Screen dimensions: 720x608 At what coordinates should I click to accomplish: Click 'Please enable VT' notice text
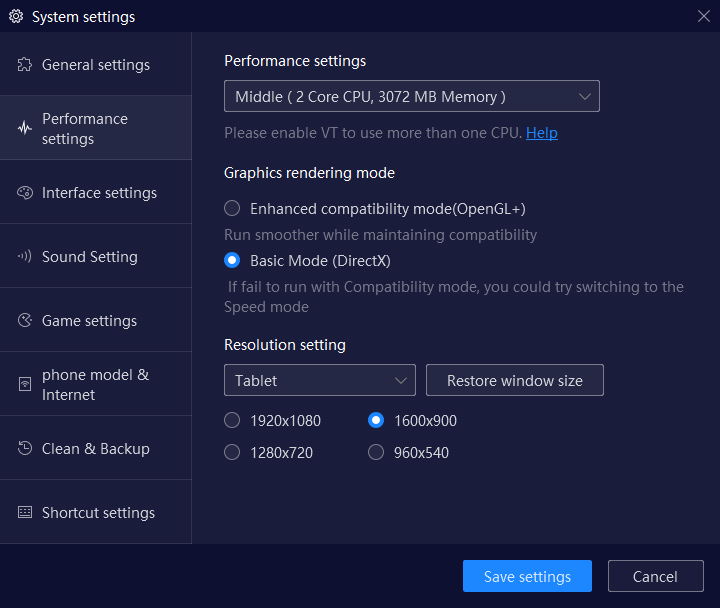(373, 133)
